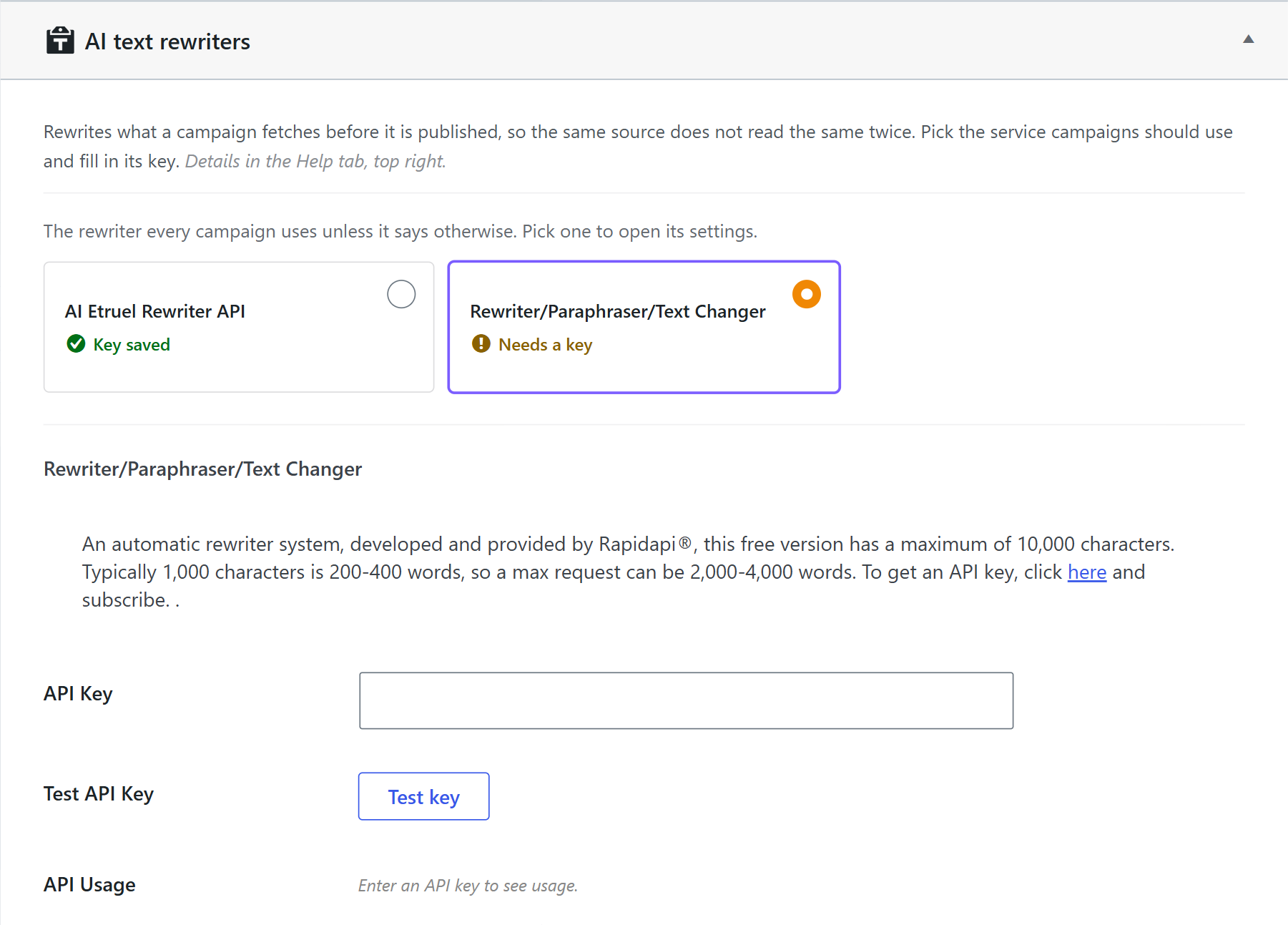This screenshot has width=1288, height=925.
Task: Click the Needs a key warning icon
Action: tap(481, 344)
